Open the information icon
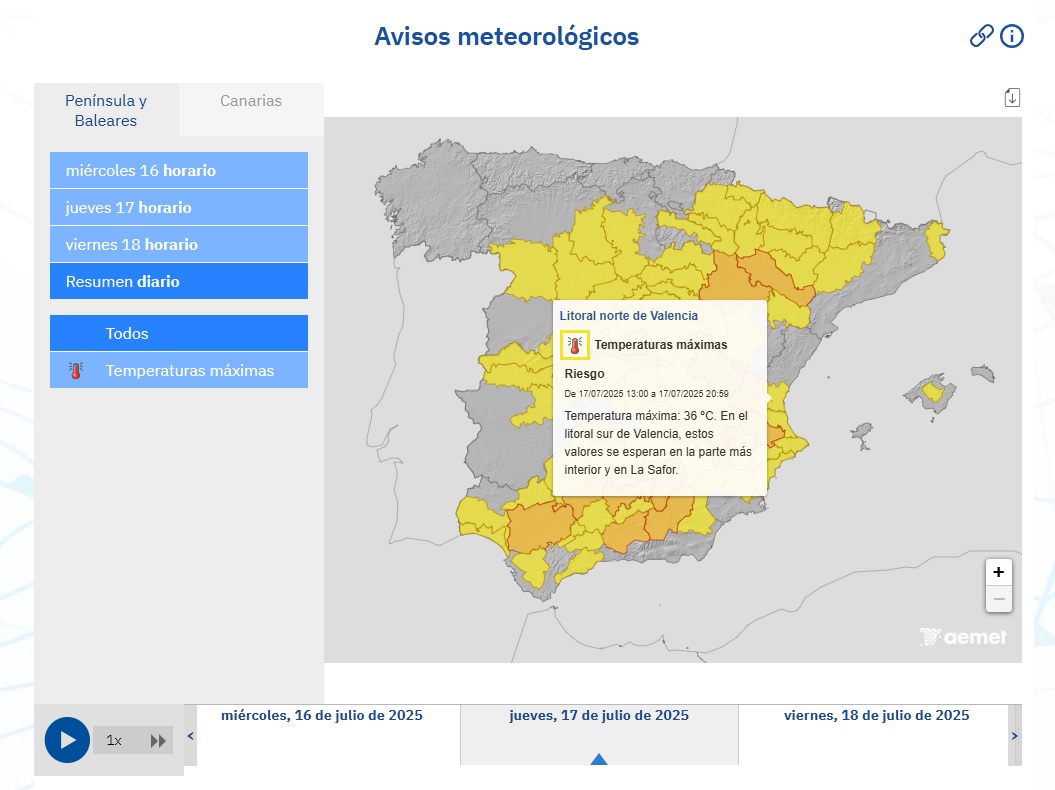The width and height of the screenshot is (1055, 790). click(1011, 36)
